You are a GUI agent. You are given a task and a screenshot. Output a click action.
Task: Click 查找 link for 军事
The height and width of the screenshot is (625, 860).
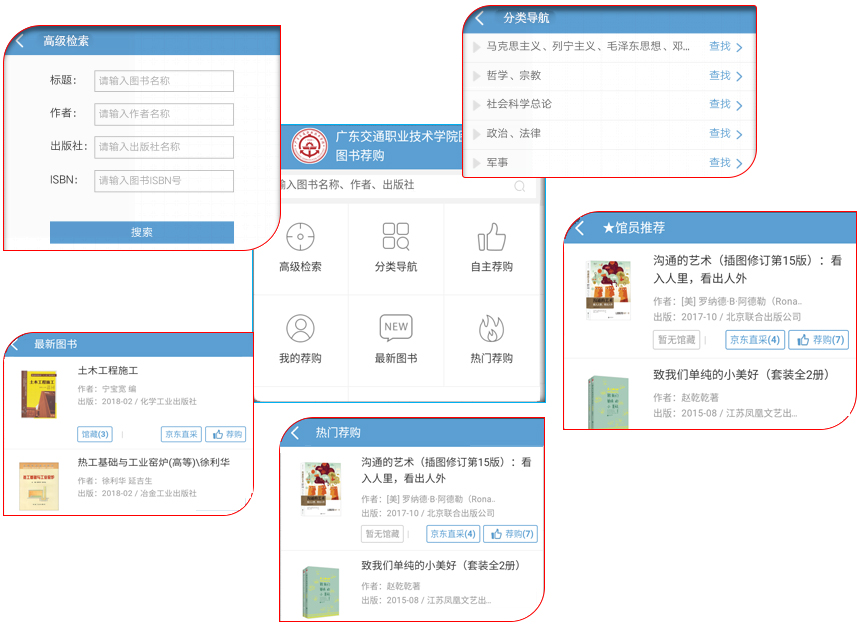click(720, 162)
